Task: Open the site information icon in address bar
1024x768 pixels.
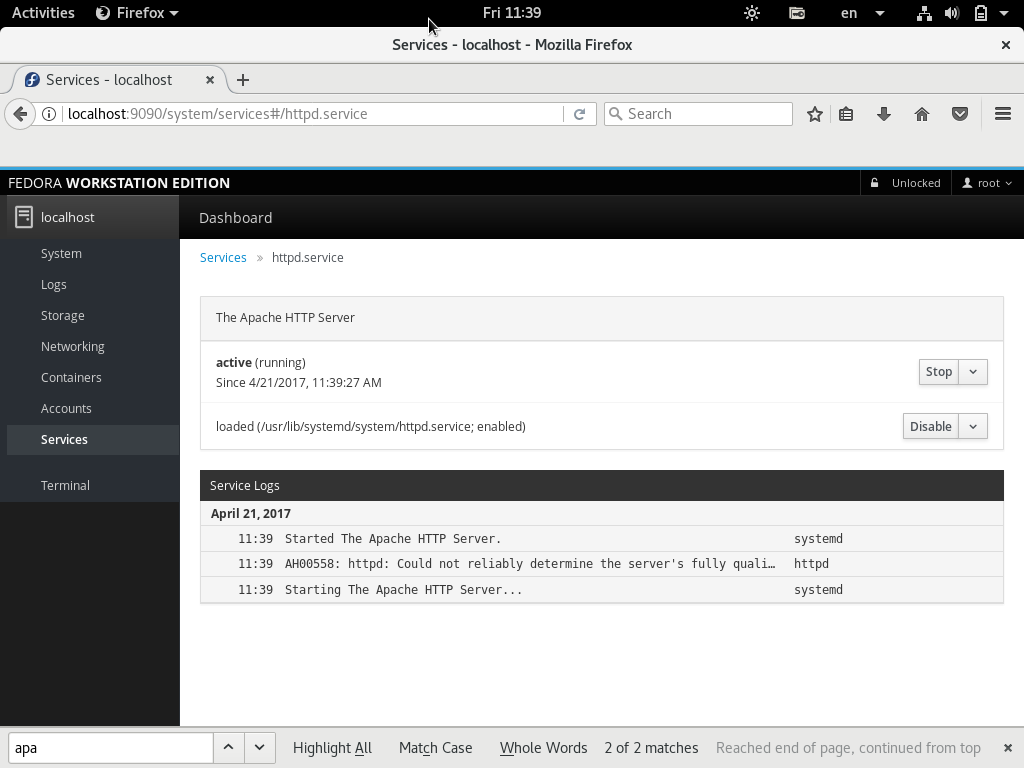Action: pyautogui.click(x=49, y=114)
